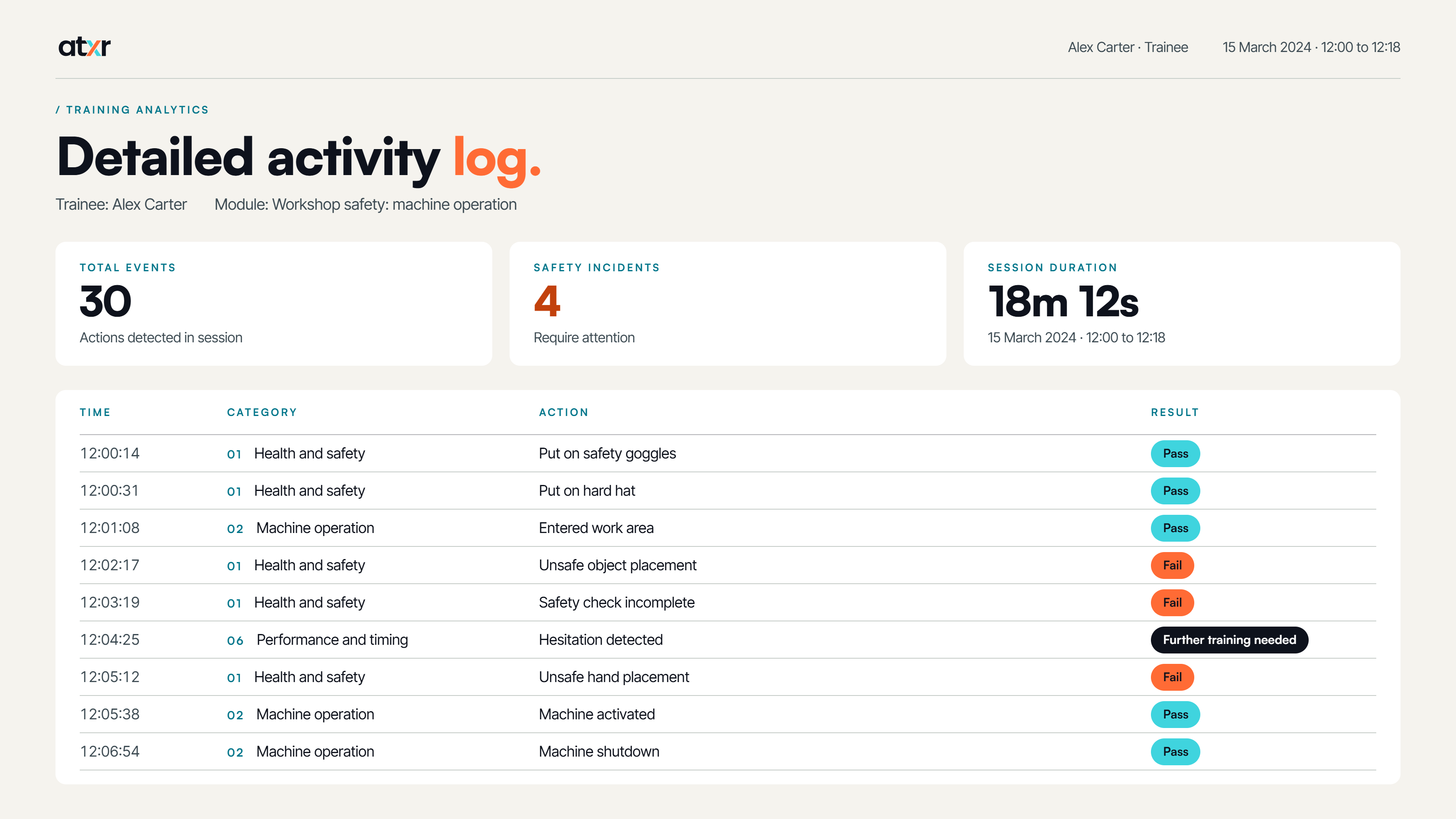This screenshot has height=819, width=1456.
Task: Click the Hesitation detected action
Action: pyautogui.click(x=600, y=640)
